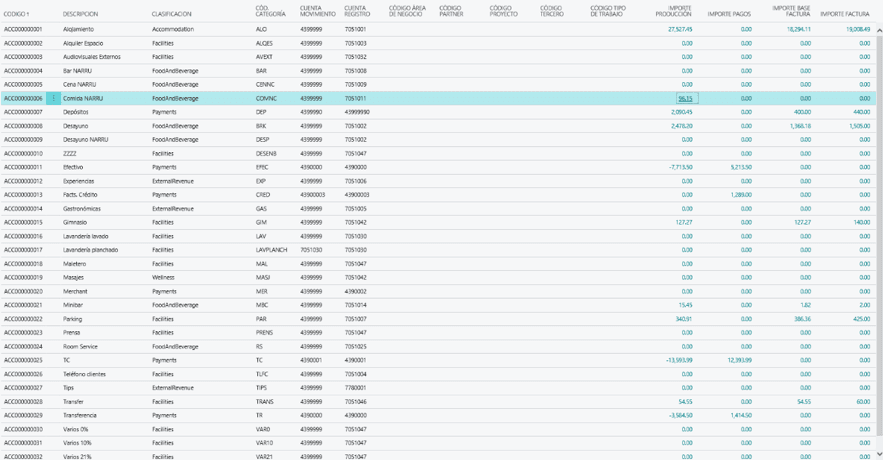Click the vertical scrollbar on right edge
Image resolution: width=883 pixels, height=460 pixels.
878,200
